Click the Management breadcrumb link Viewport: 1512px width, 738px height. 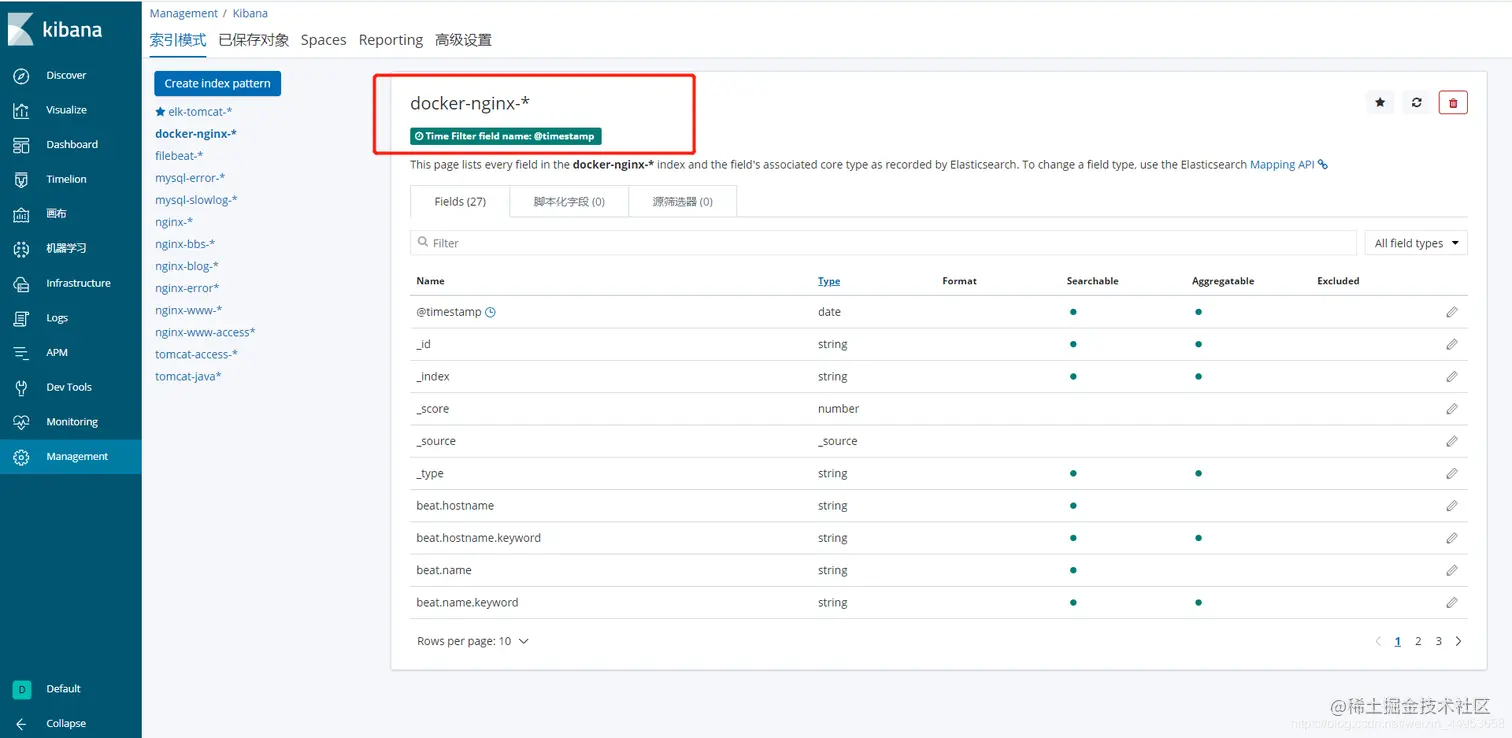coord(184,13)
